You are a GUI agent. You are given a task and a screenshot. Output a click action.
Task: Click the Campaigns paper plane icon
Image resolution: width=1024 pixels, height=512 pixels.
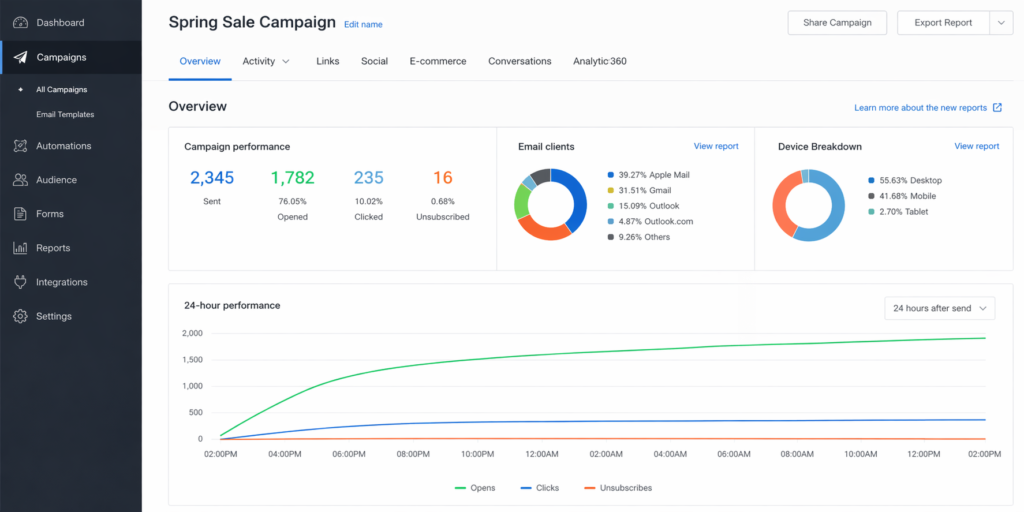coord(19,57)
